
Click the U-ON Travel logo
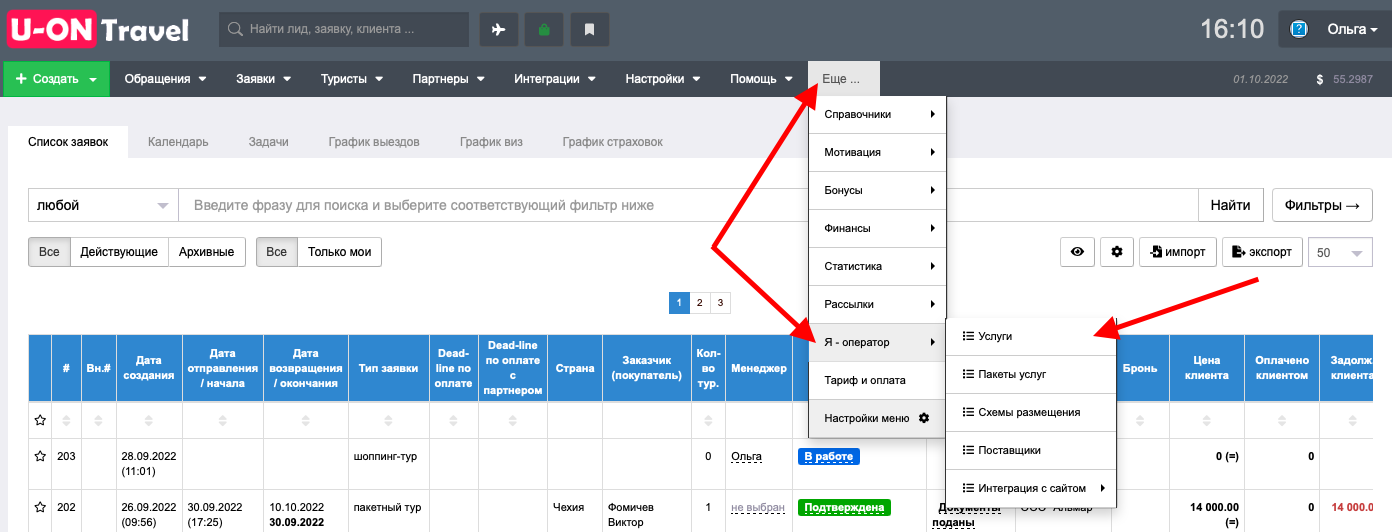pyautogui.click(x=99, y=29)
